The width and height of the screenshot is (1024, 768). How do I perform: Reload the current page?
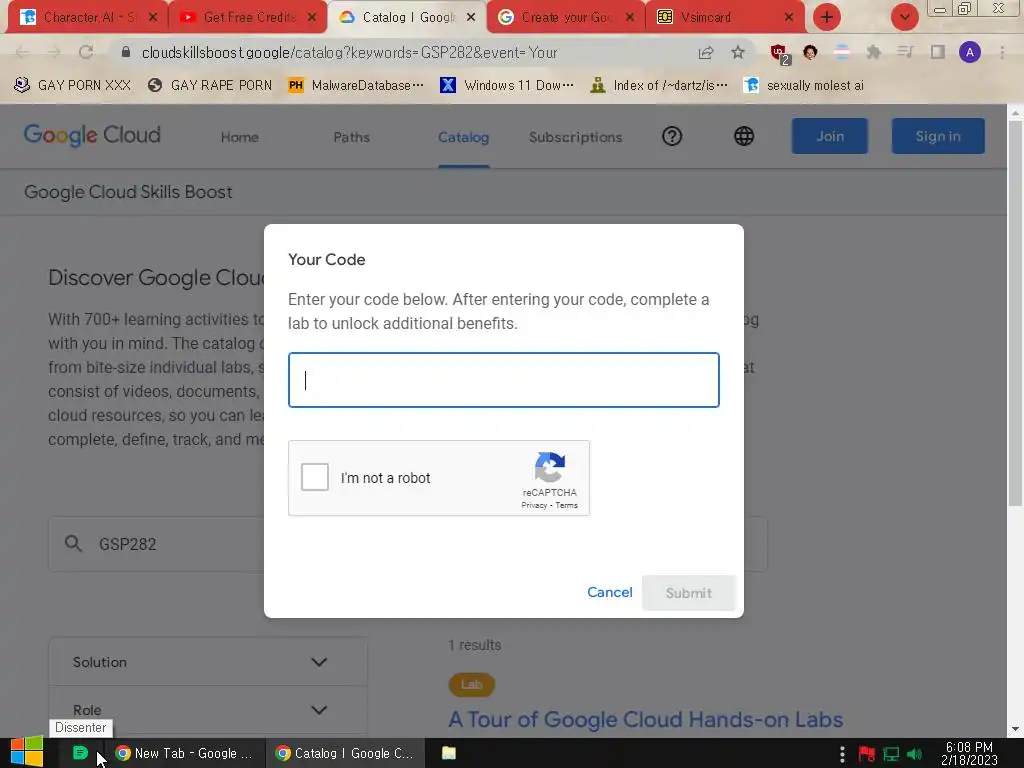86,52
